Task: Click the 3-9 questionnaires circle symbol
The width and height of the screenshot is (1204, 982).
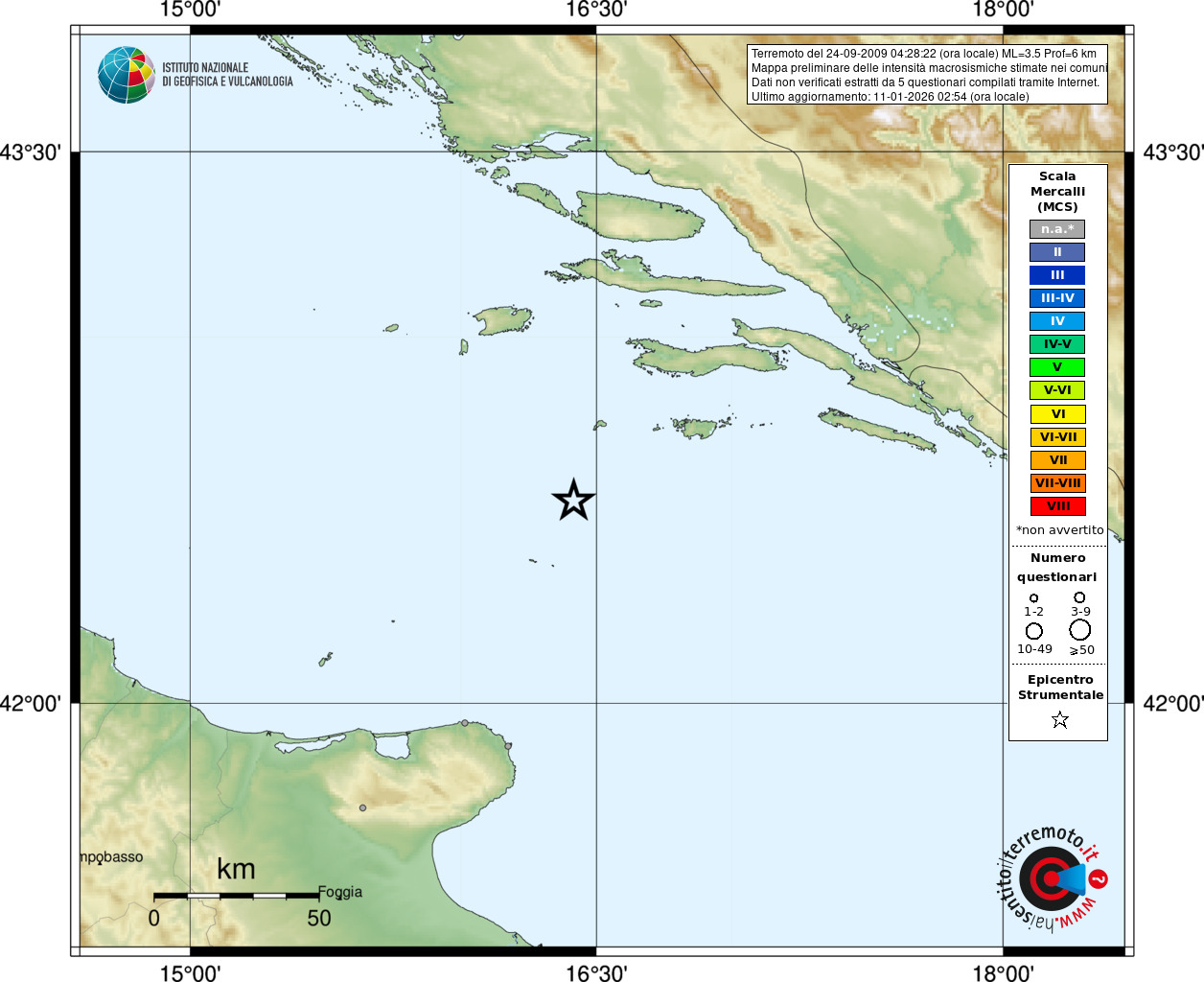Action: 1079,597
